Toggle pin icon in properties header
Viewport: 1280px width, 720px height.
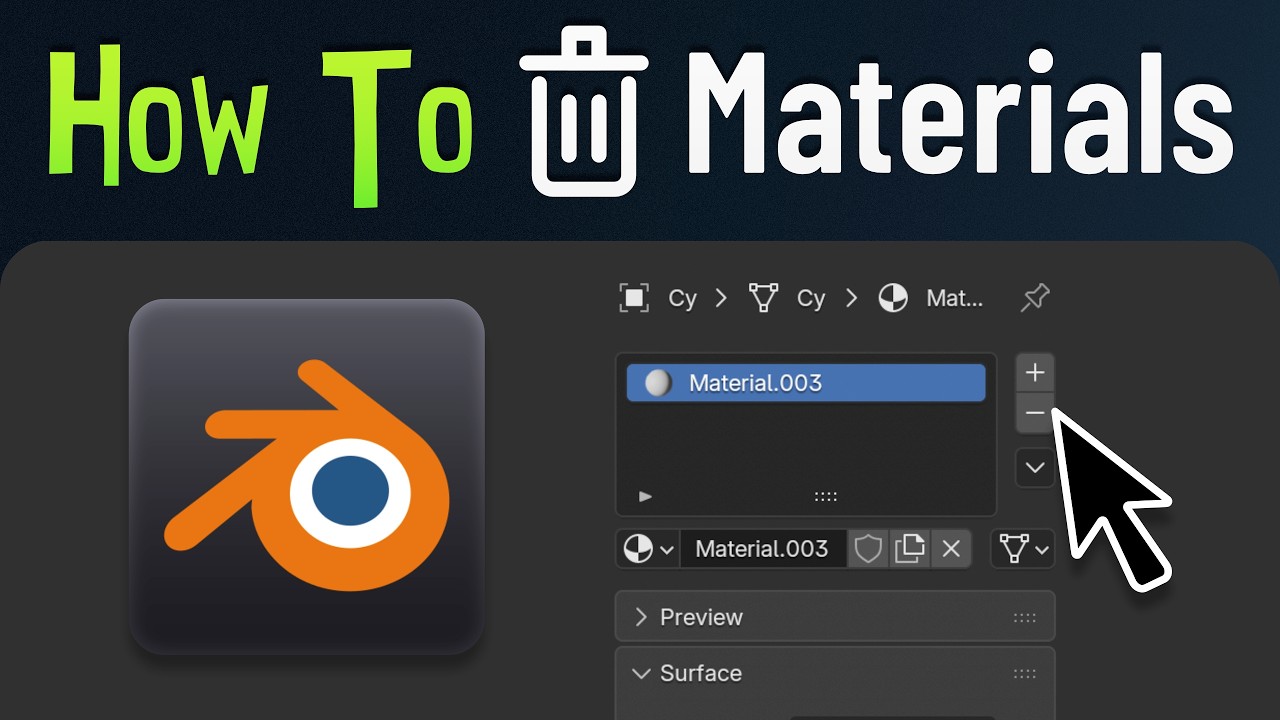coord(1035,298)
